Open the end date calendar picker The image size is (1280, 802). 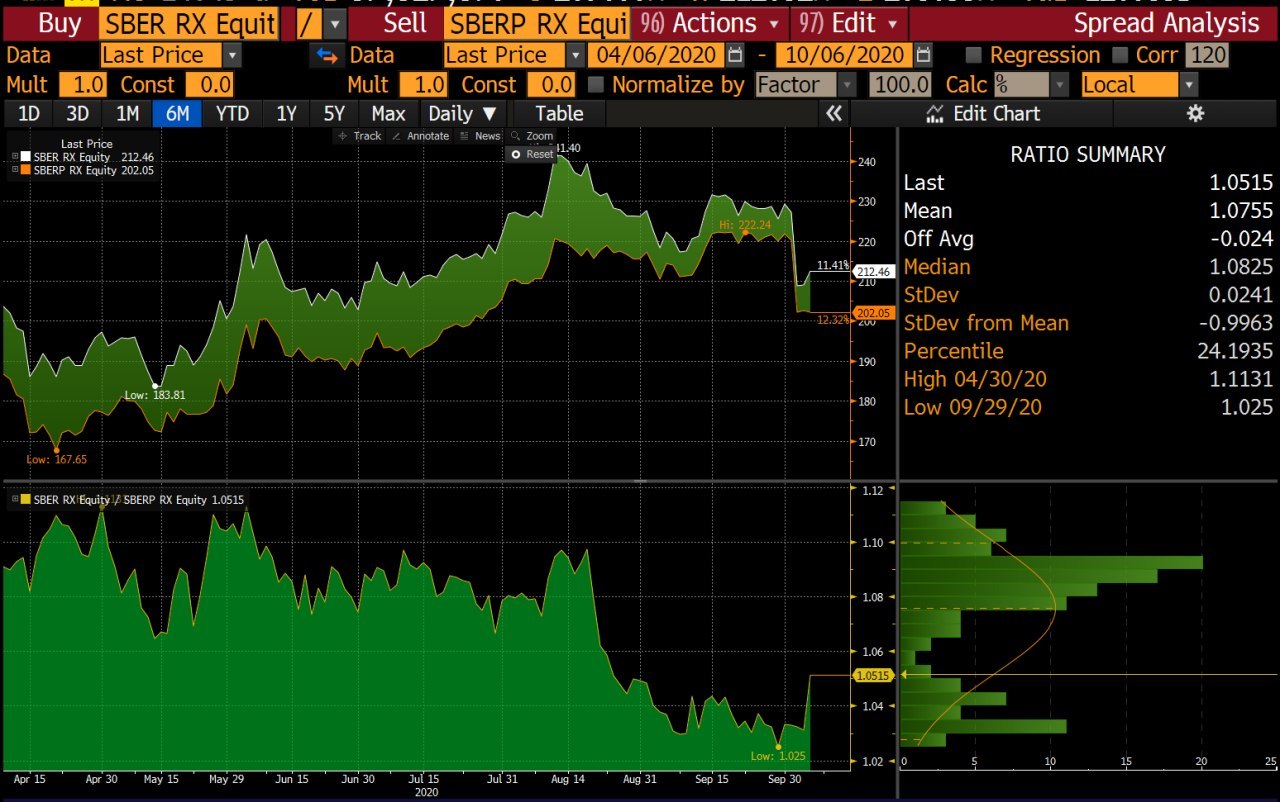tap(924, 56)
